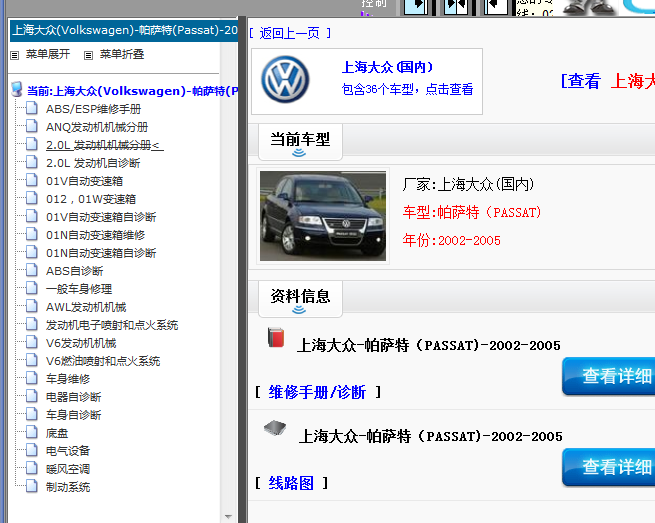Image resolution: width=655 pixels, height=523 pixels.
Task: Click the red book repair manual icon
Action: (276, 338)
